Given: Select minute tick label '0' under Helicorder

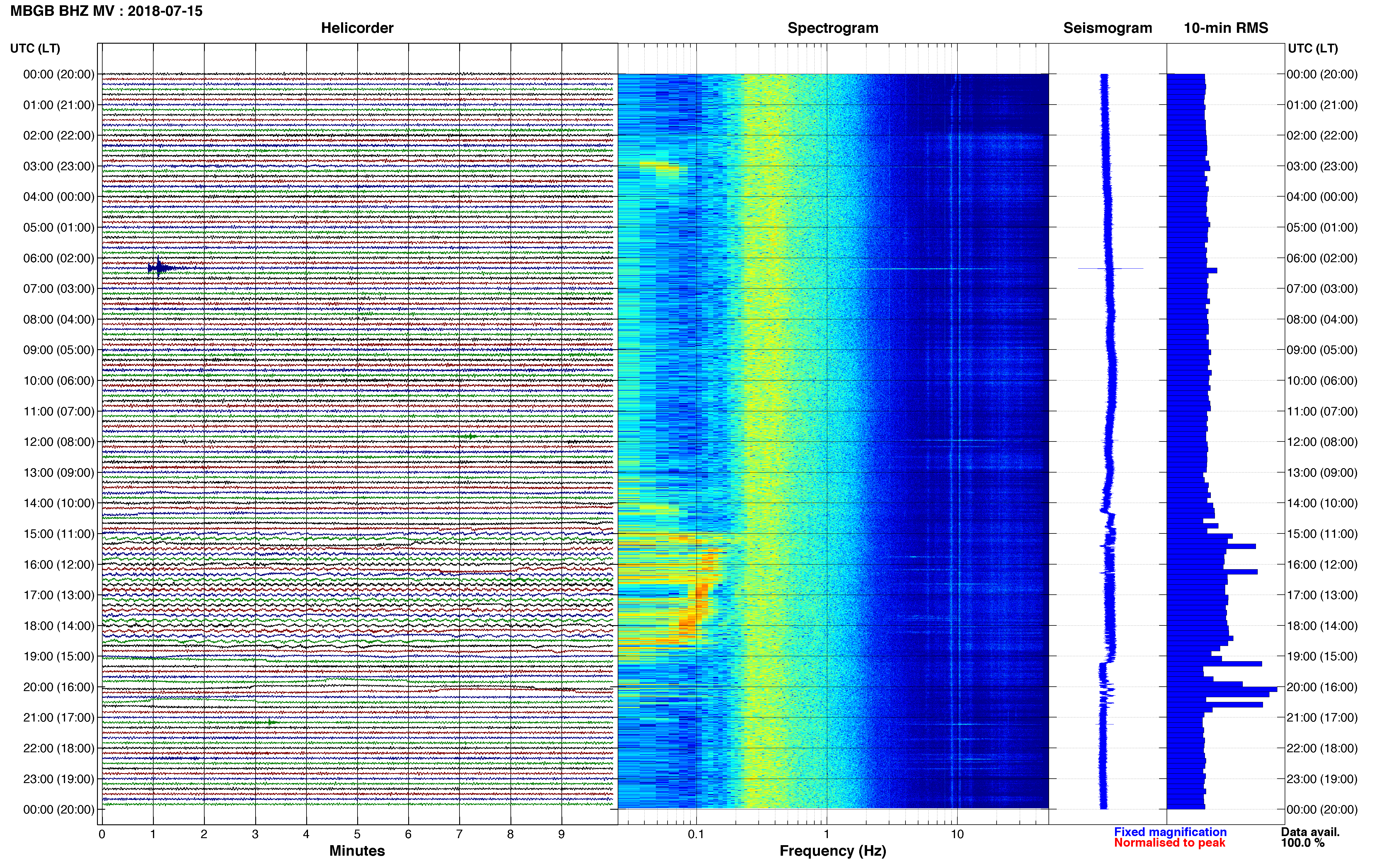Looking at the screenshot, I should [102, 835].
